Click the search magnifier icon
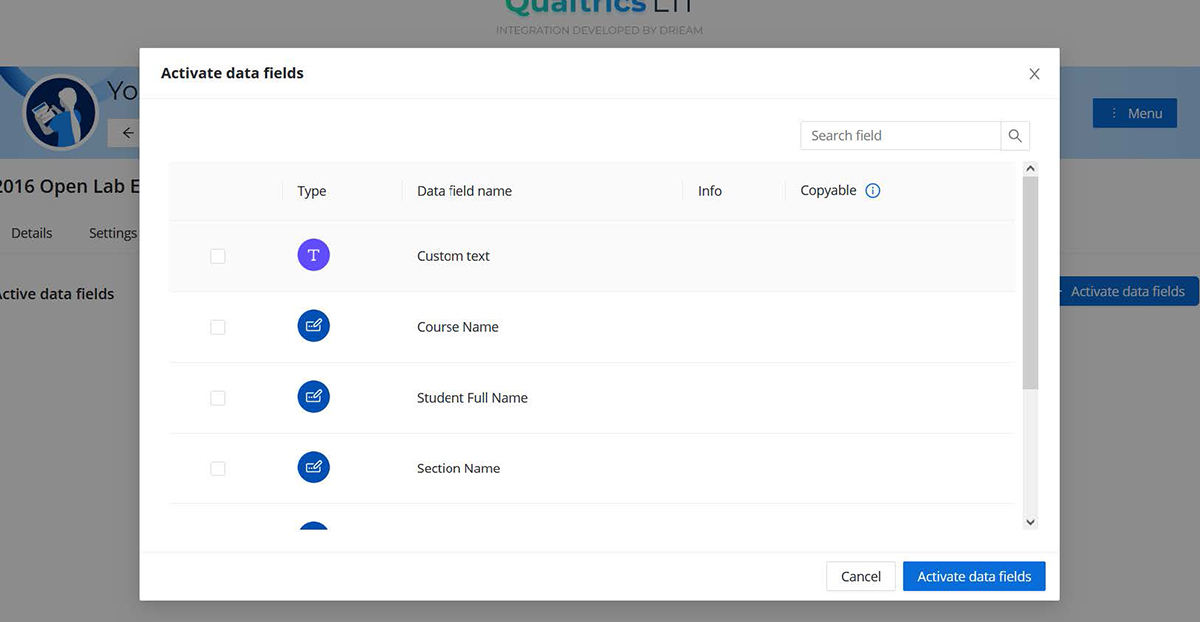Viewport: 1200px width, 622px height. click(x=1015, y=136)
